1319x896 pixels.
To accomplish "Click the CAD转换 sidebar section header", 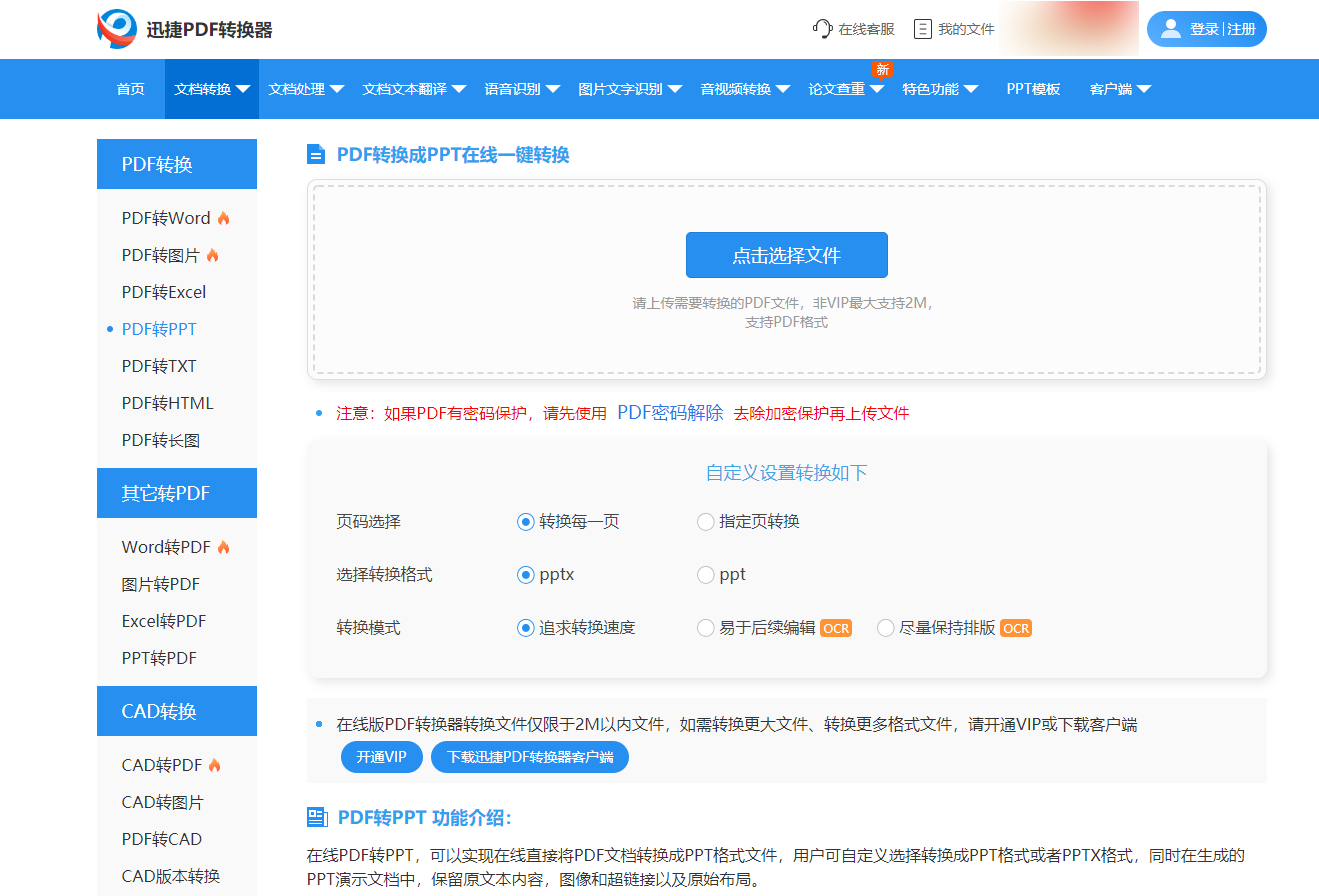I will pyautogui.click(x=177, y=711).
